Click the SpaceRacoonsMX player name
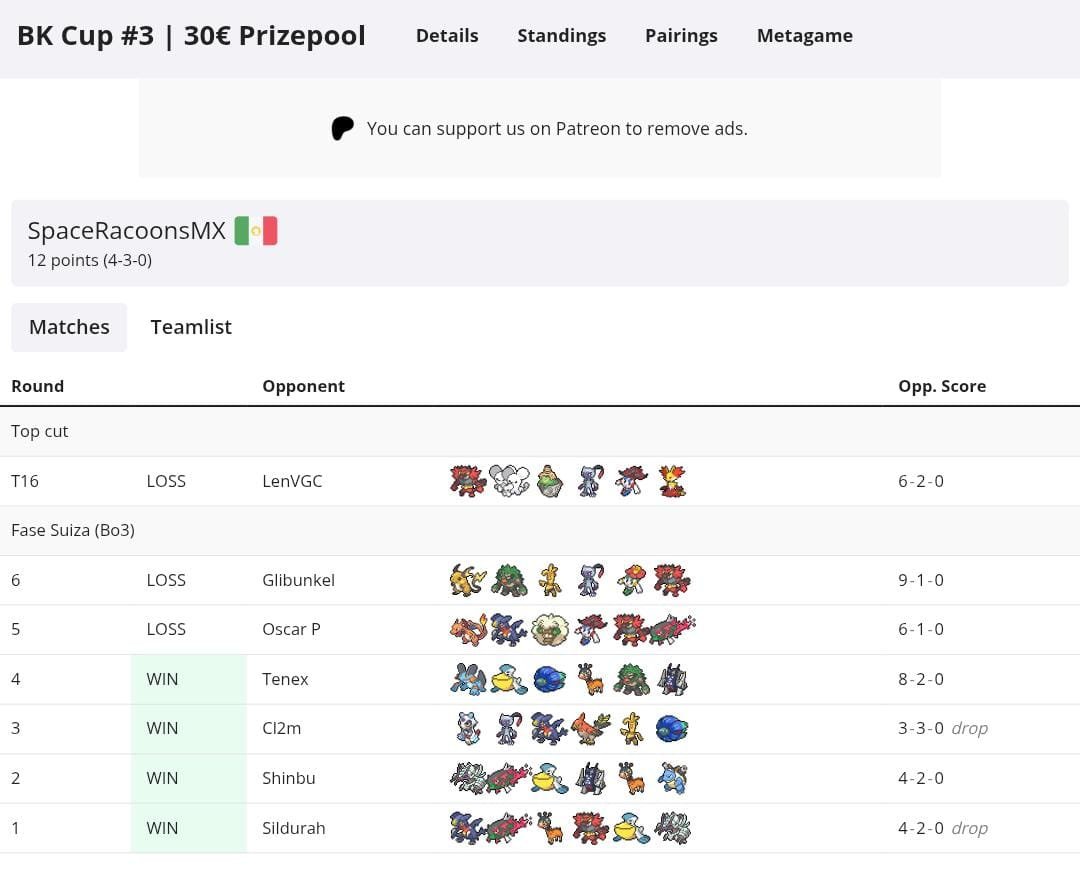Screen dimensions: 1080x880 pyautogui.click(x=127, y=231)
